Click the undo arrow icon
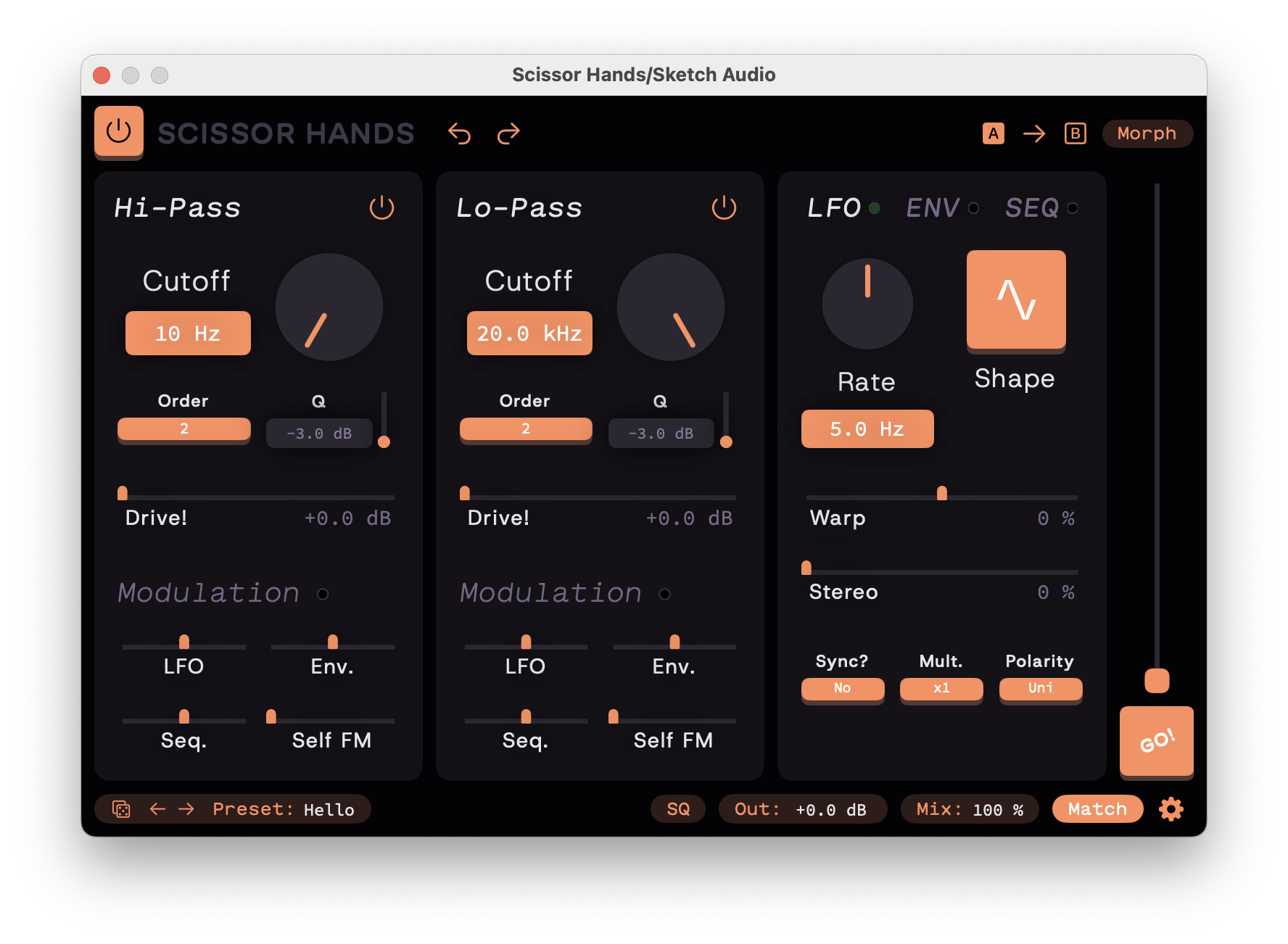Viewport: 1288px width, 944px height. (459, 133)
